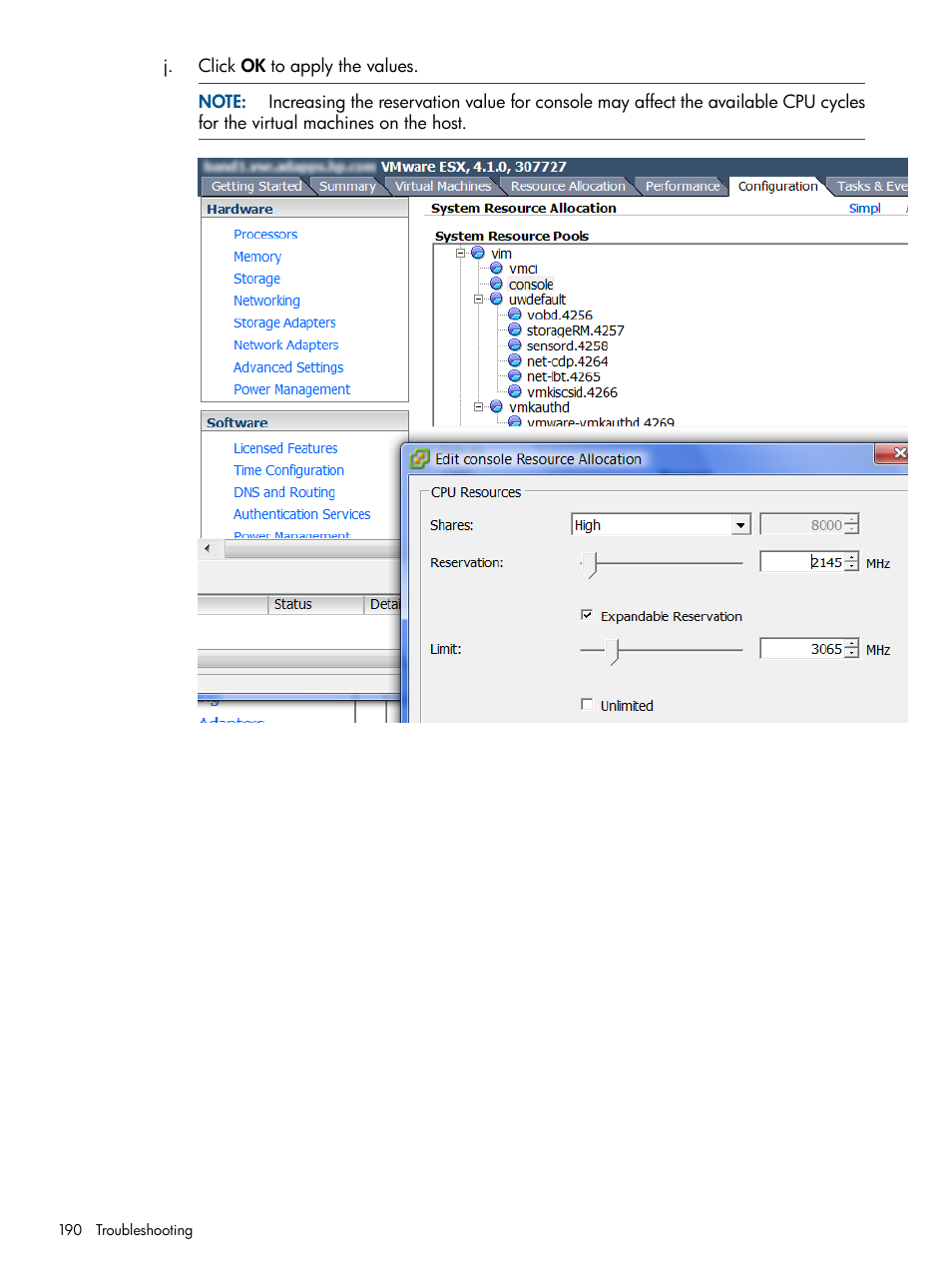Image resolution: width=952 pixels, height=1269 pixels.
Task: Click the sensord.4258 pool icon
Action: click(515, 345)
